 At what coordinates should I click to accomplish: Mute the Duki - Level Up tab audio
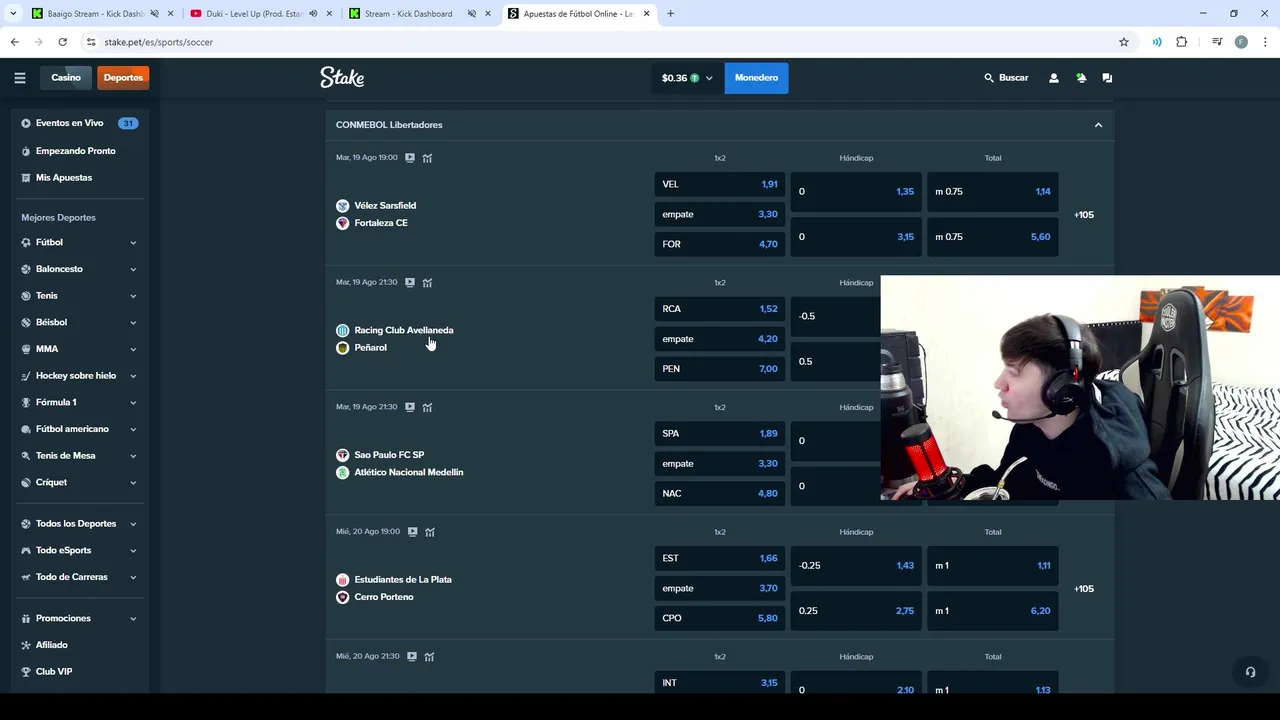[314, 14]
